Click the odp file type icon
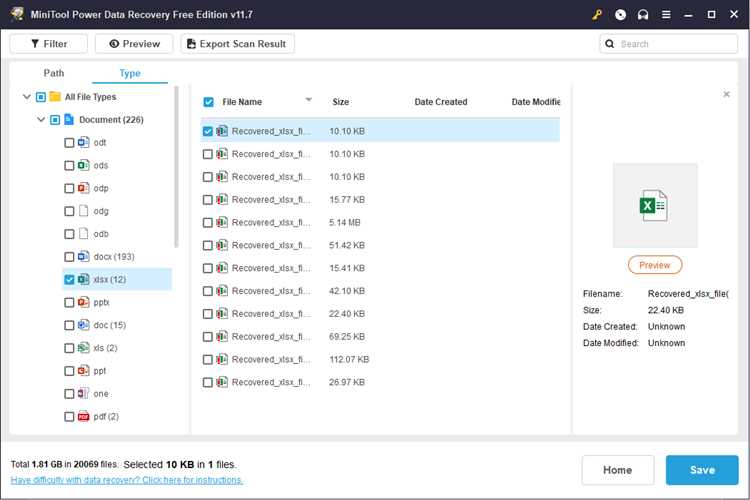The image size is (750, 500). pyautogui.click(x=84, y=188)
